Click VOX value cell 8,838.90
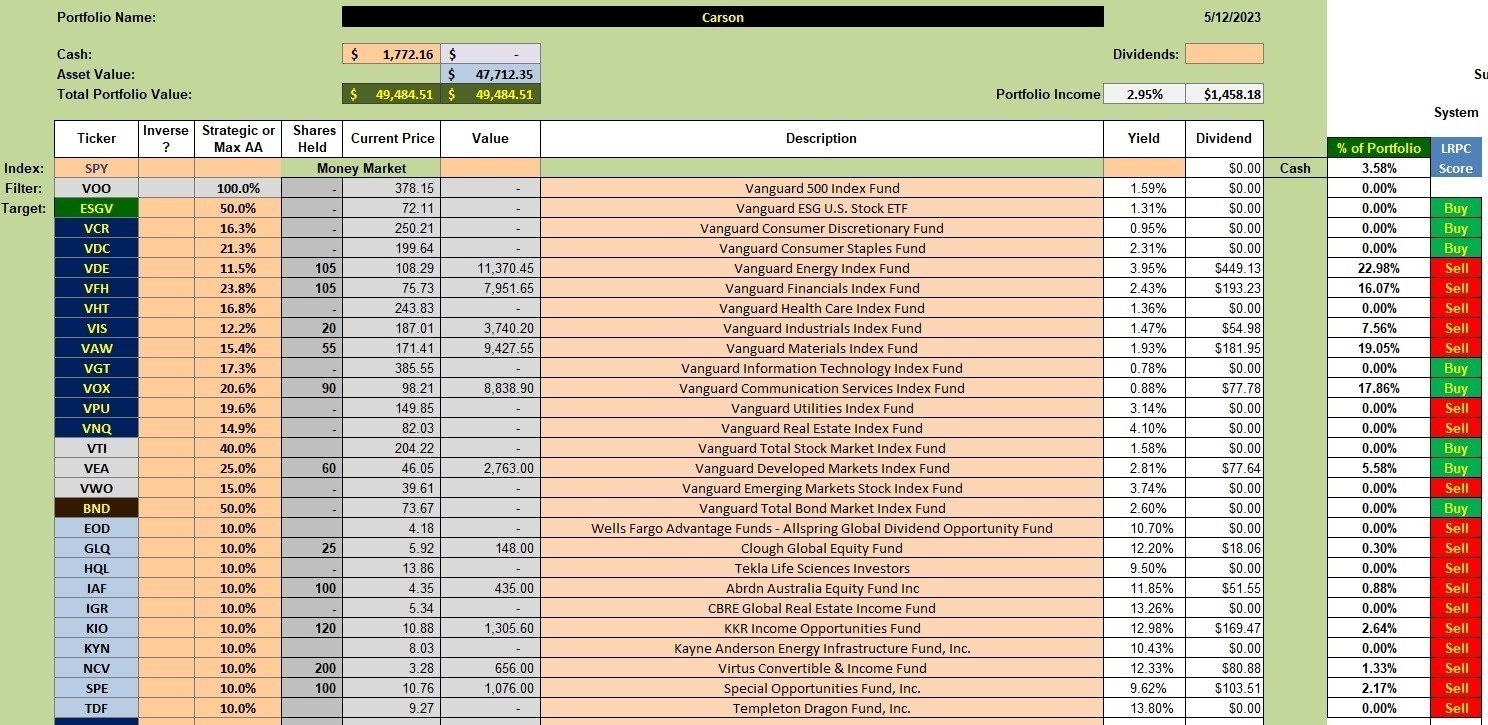Viewport: 1488px width, 725px height. (490, 388)
